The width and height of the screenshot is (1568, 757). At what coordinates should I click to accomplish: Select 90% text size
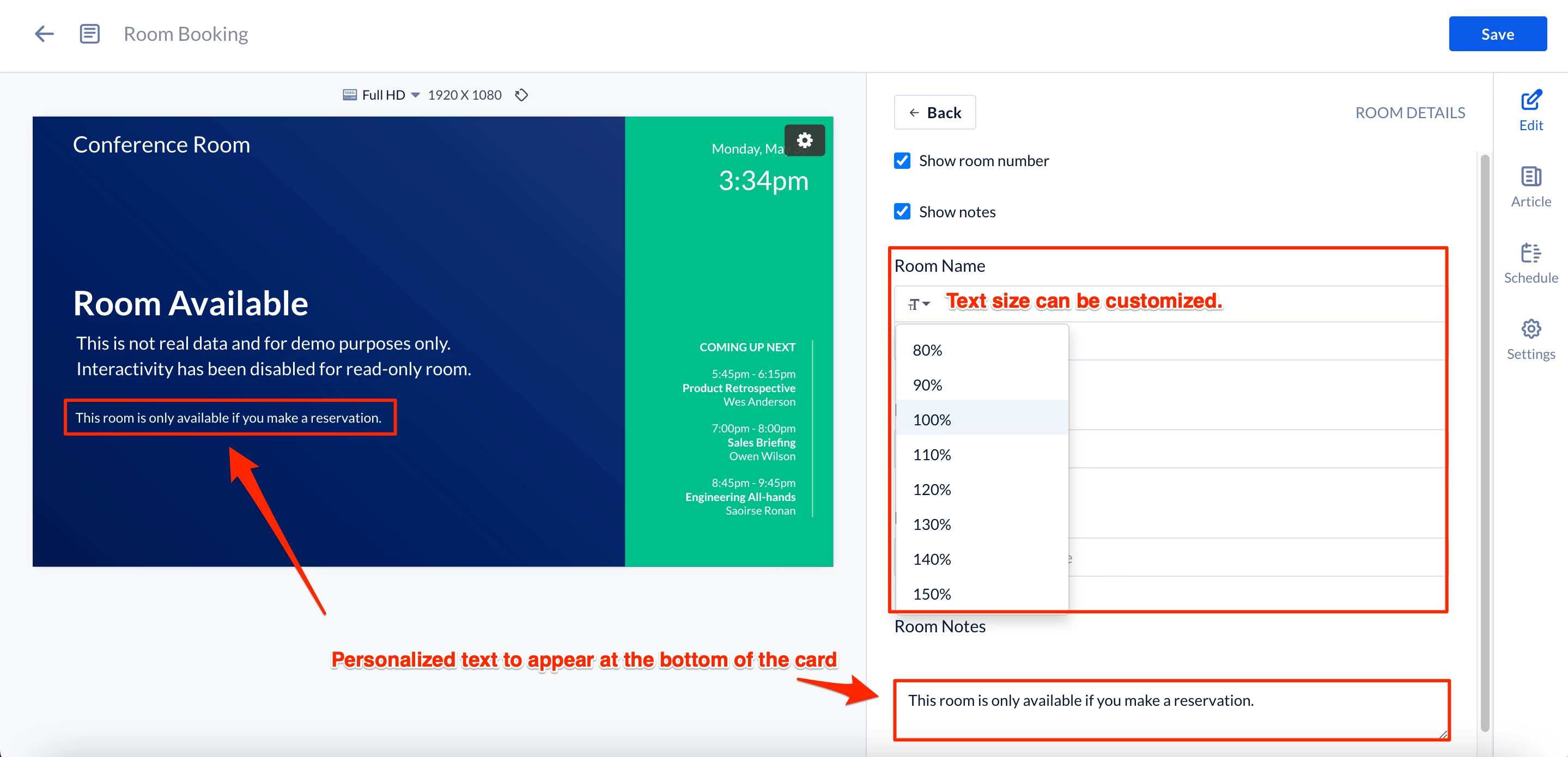tap(982, 385)
